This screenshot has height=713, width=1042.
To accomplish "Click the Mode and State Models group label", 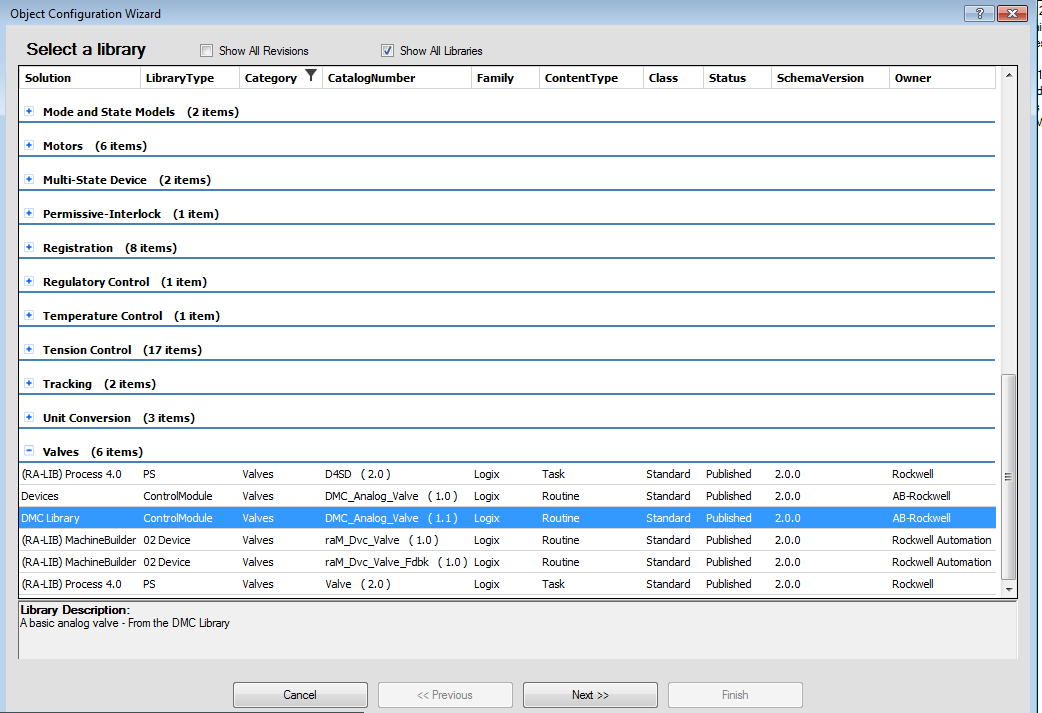I will click(109, 112).
